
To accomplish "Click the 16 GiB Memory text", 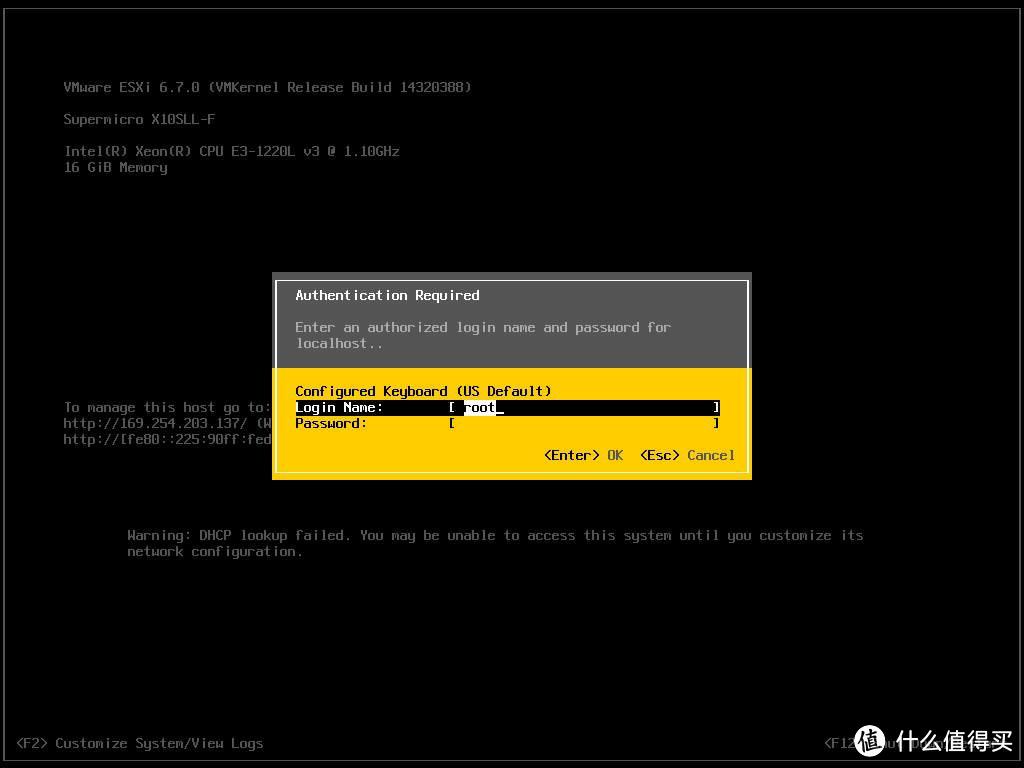I will 115,167.
